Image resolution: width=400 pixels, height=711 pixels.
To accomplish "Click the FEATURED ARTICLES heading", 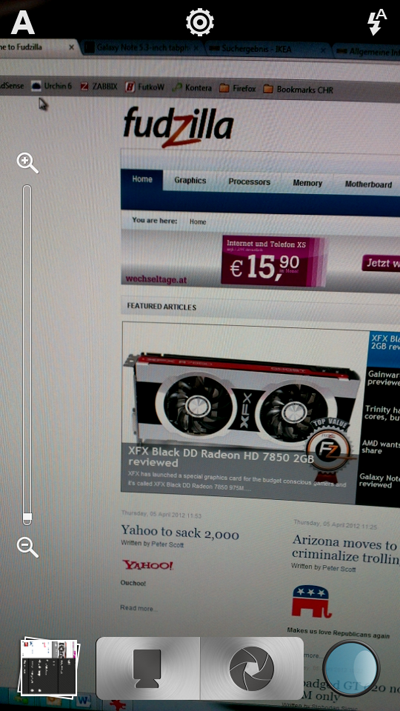I will [x=161, y=307].
